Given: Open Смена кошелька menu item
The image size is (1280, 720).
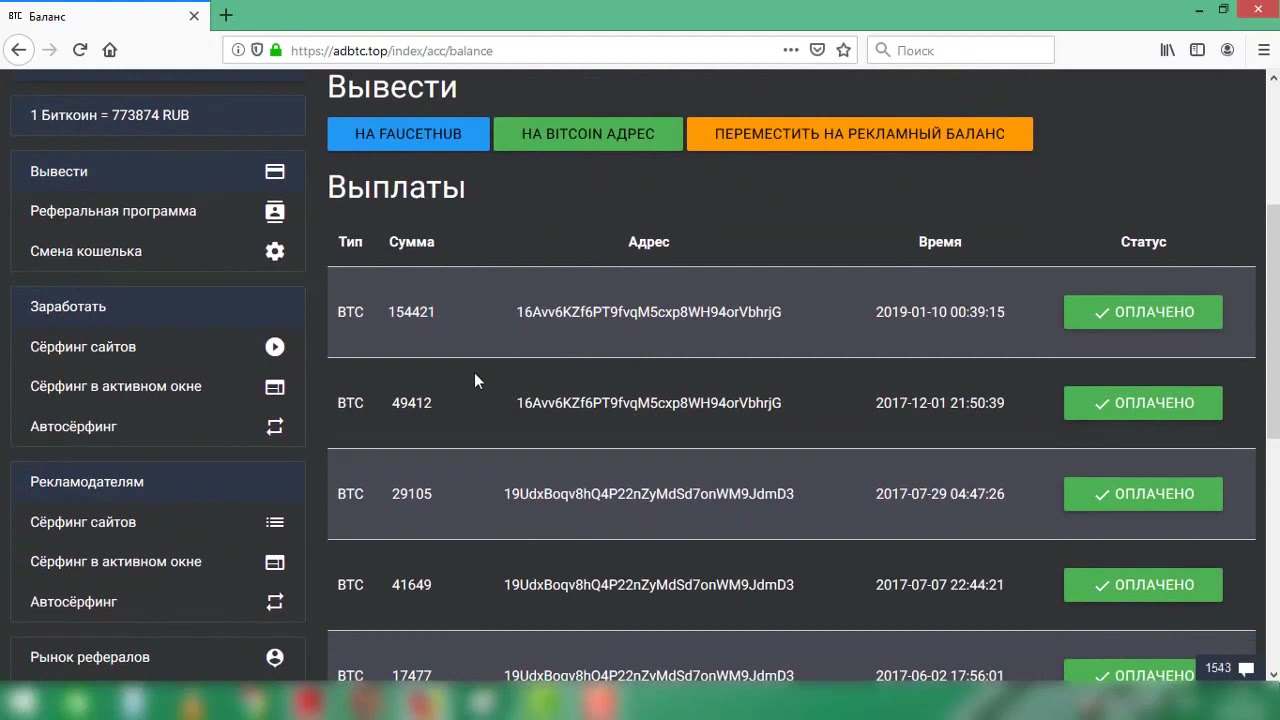Looking at the screenshot, I should point(157,251).
